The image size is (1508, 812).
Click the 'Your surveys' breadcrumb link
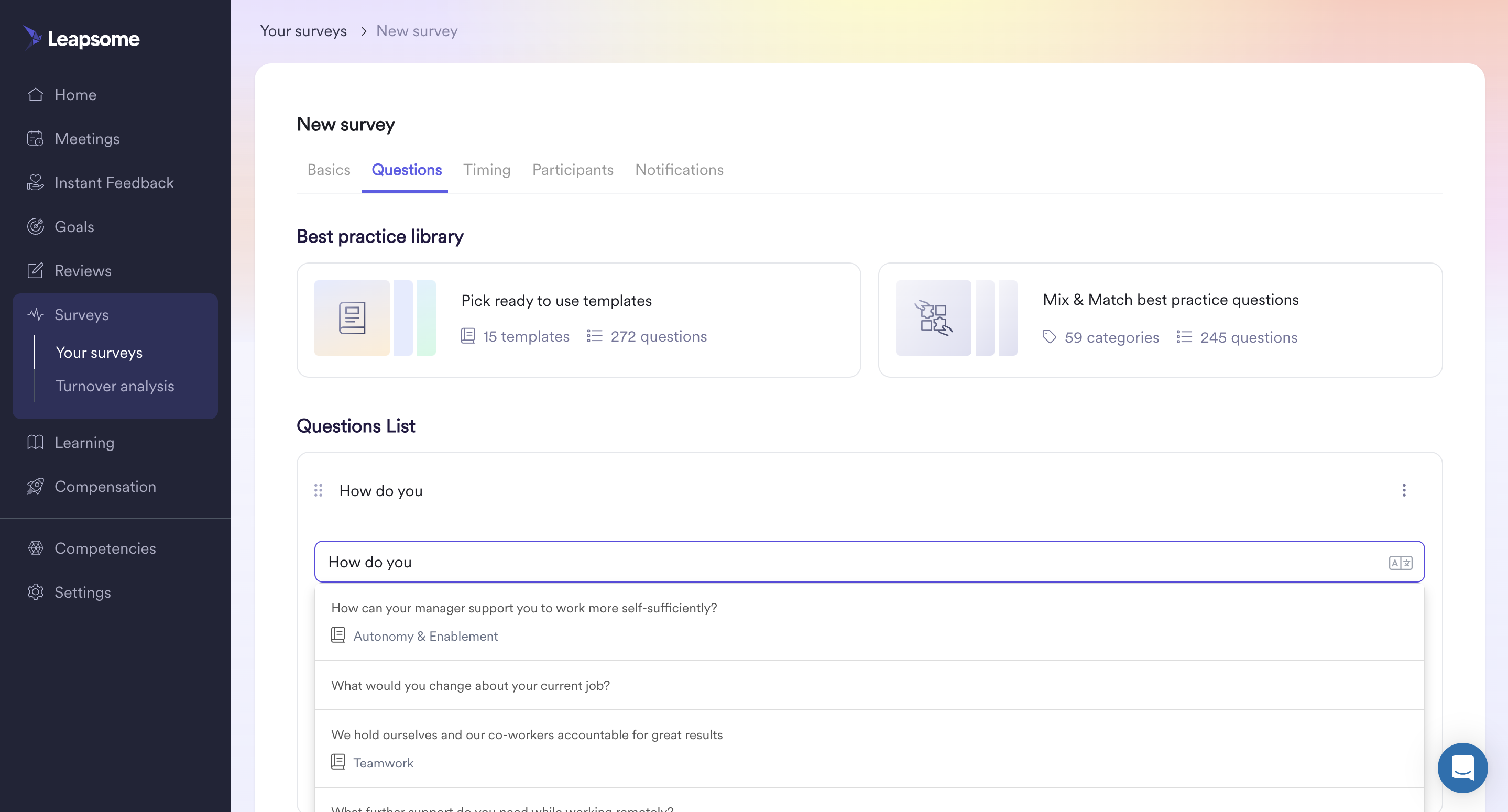point(303,31)
